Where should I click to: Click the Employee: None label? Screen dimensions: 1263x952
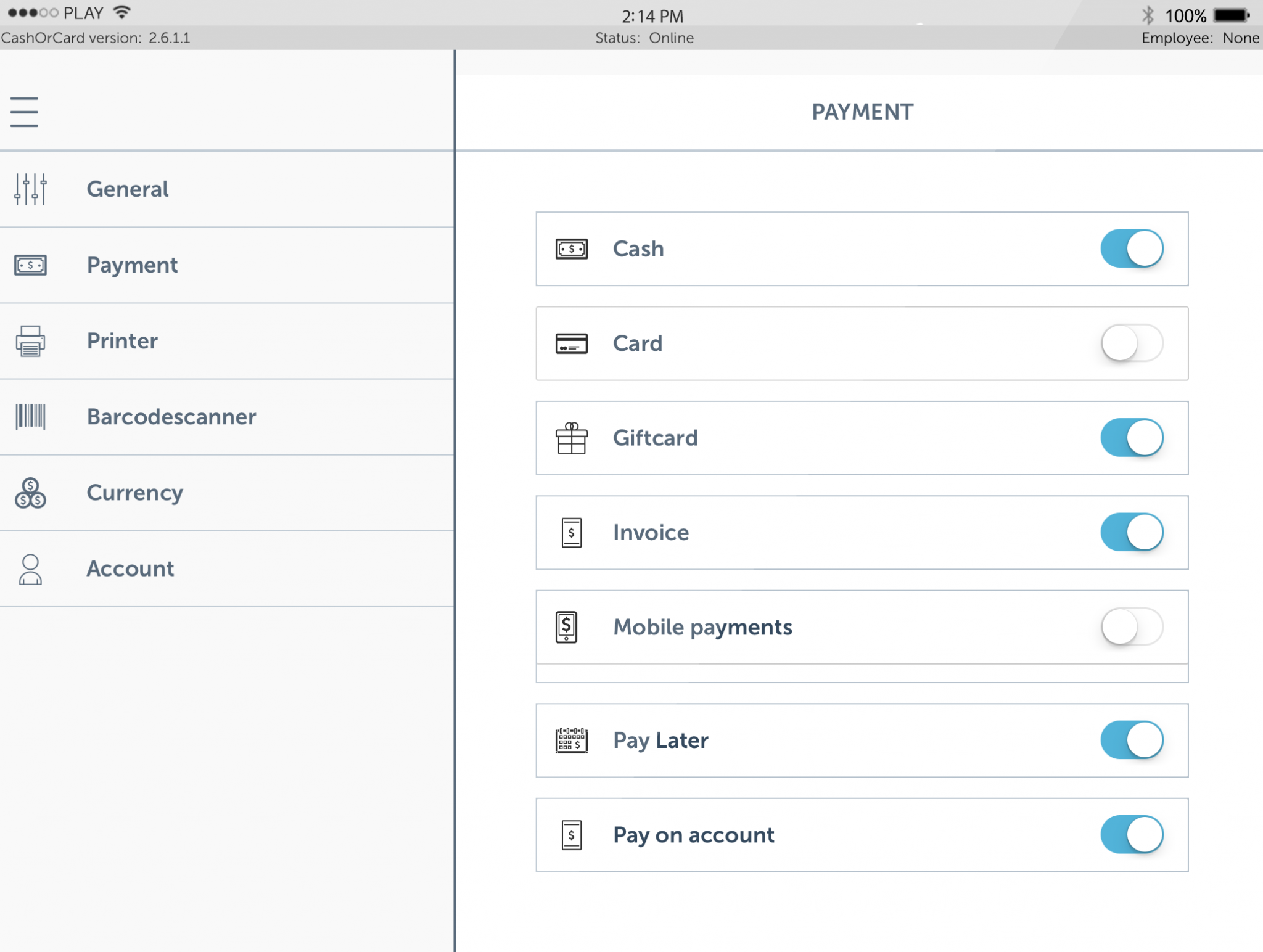[x=1200, y=38]
